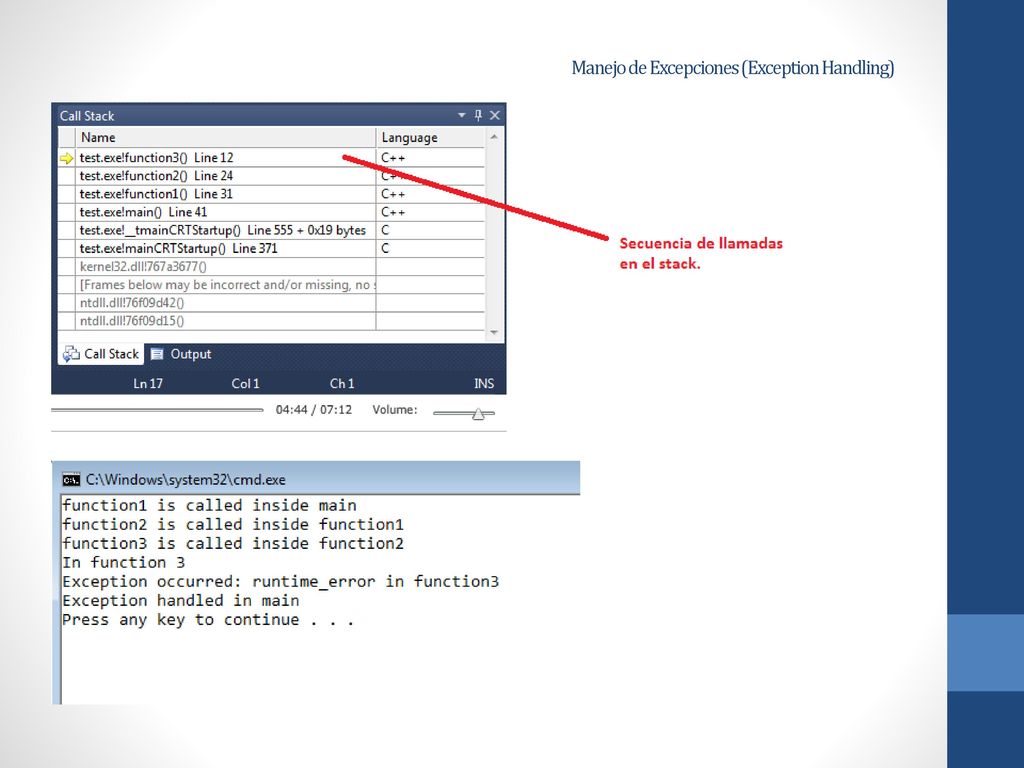Click the 'function2 is called inside function1' line
This screenshot has height=768, width=1024.
pos(233,524)
